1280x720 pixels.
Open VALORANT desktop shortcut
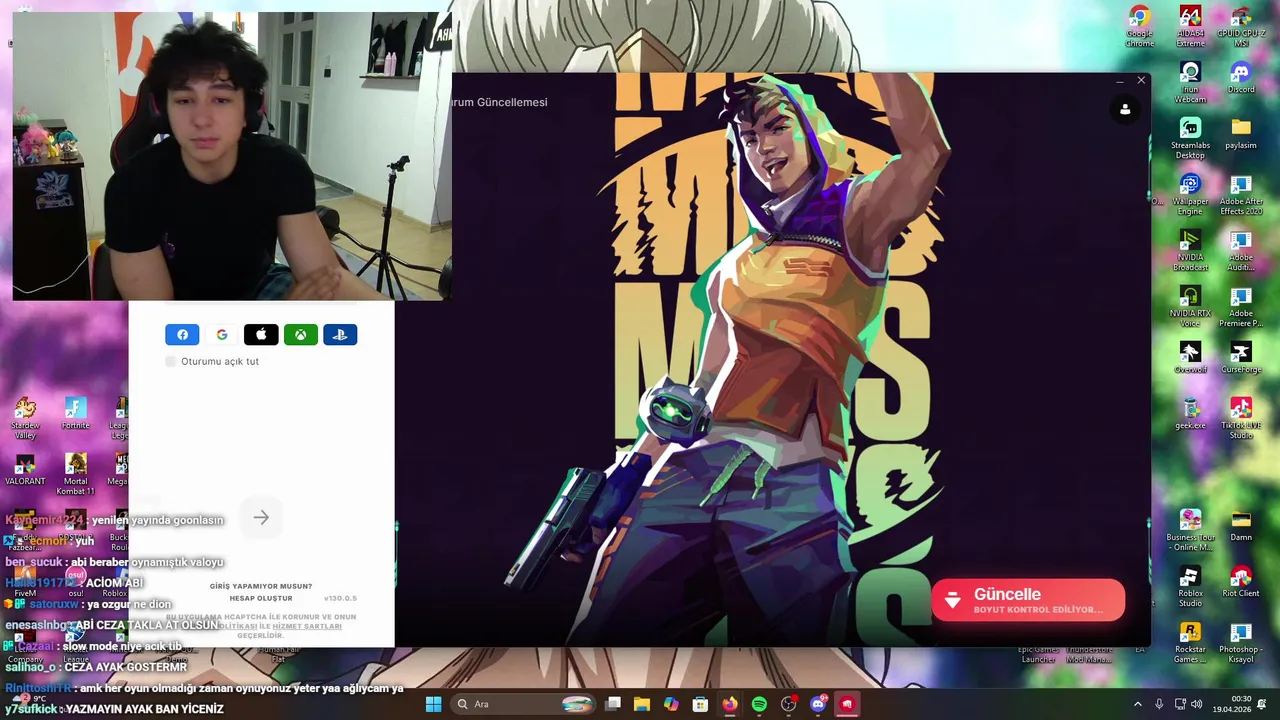pos(25,470)
